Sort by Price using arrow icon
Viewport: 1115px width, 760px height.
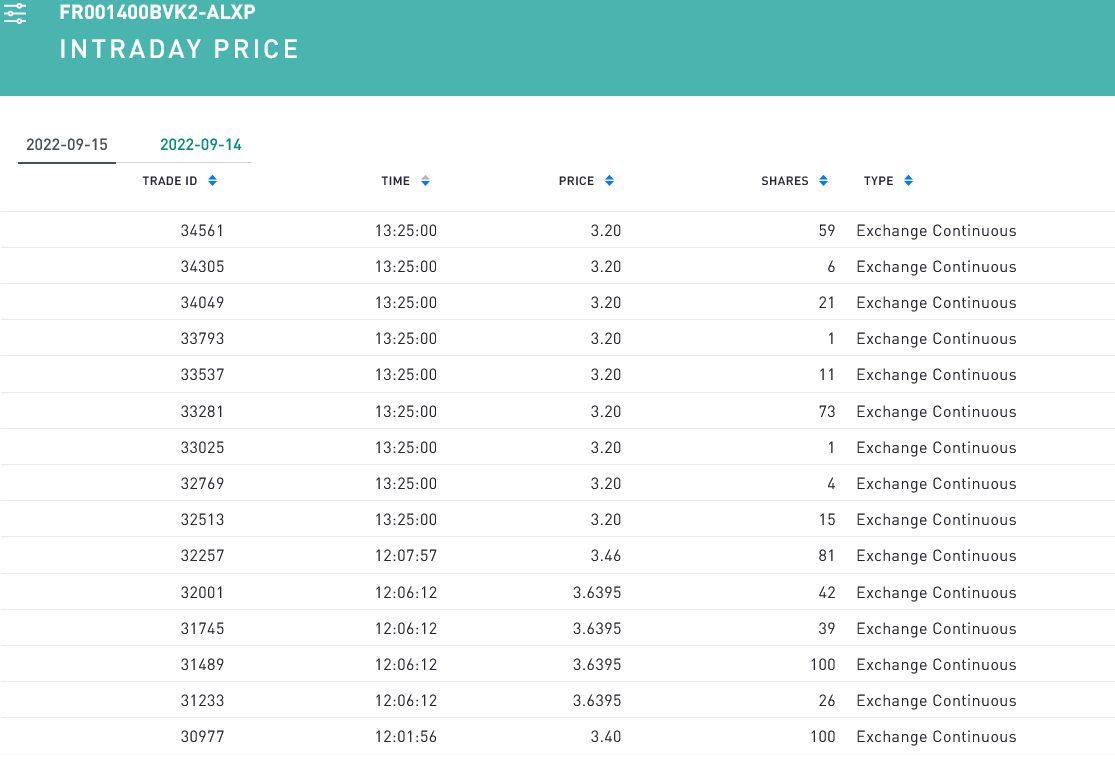click(609, 181)
